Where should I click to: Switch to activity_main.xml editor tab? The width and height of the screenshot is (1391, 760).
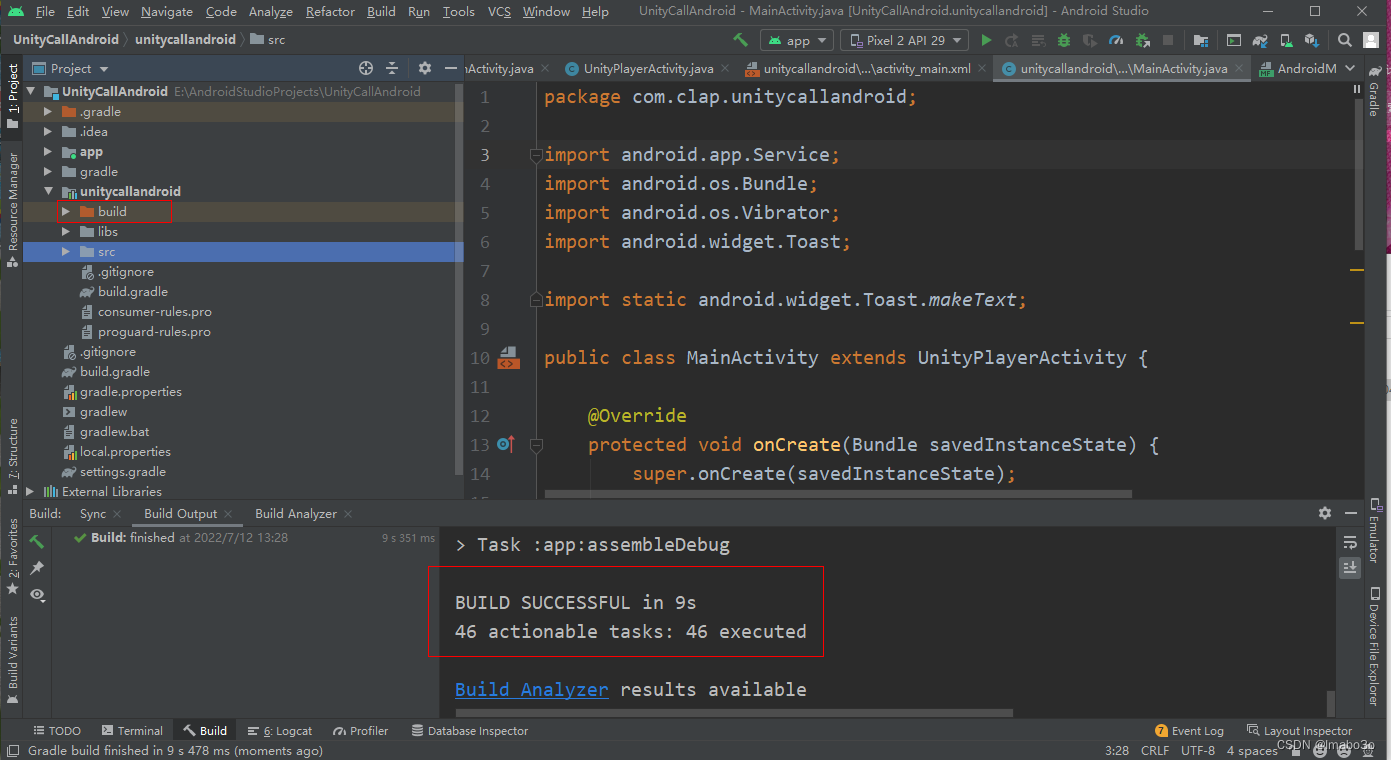pos(866,69)
